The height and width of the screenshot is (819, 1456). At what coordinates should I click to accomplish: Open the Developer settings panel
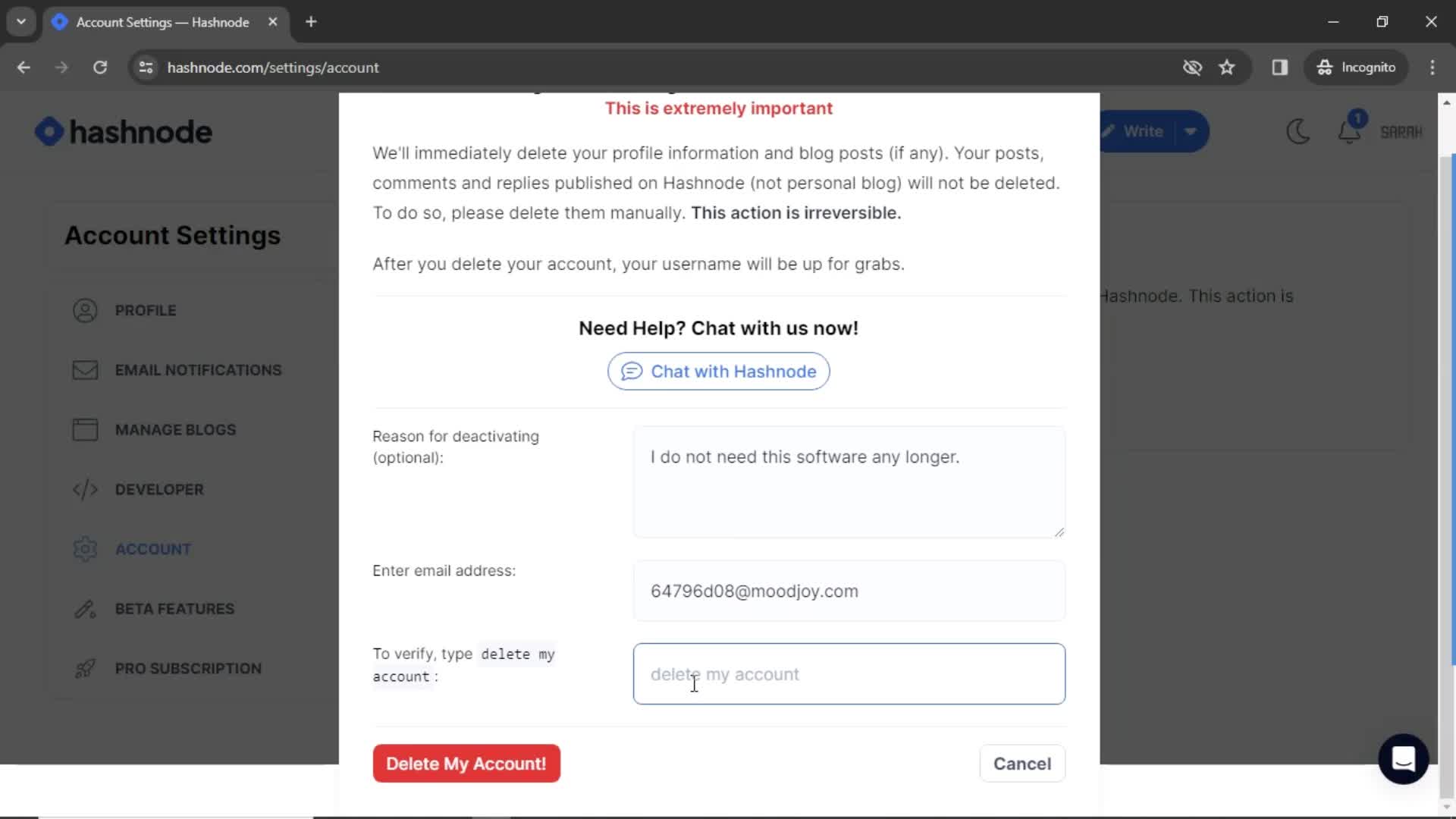click(x=159, y=489)
